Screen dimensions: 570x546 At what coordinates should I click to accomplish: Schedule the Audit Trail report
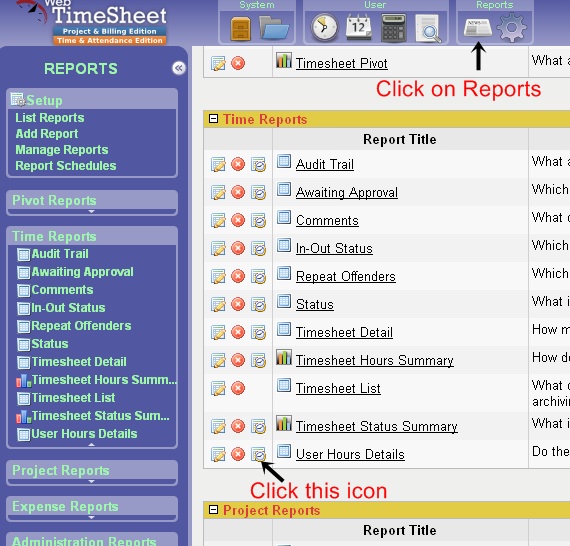pos(258,164)
